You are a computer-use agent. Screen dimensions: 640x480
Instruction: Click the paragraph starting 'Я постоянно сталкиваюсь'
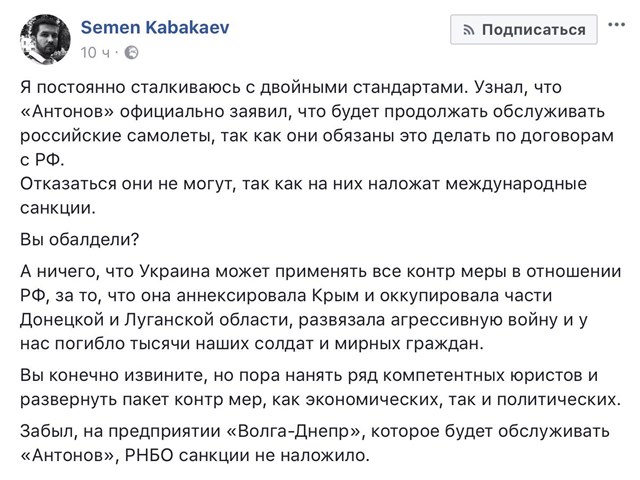point(316,124)
